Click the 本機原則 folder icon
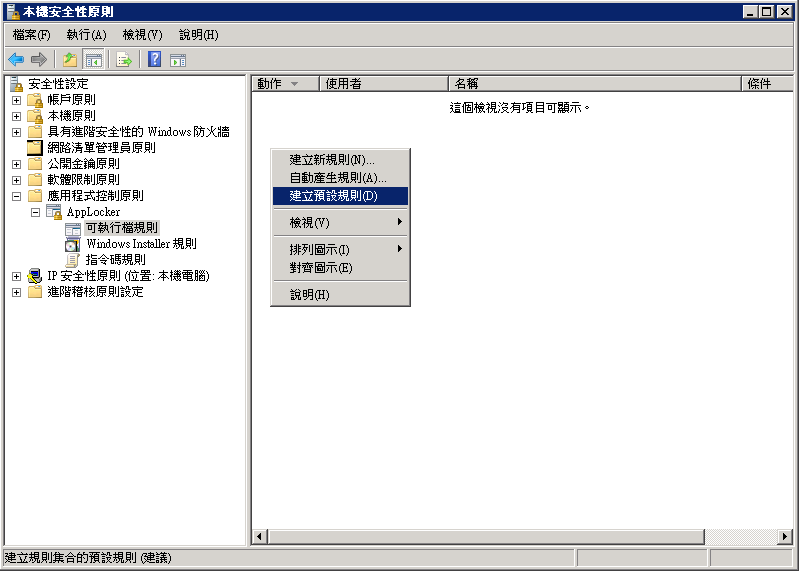The width and height of the screenshot is (799, 571). (x=35, y=116)
